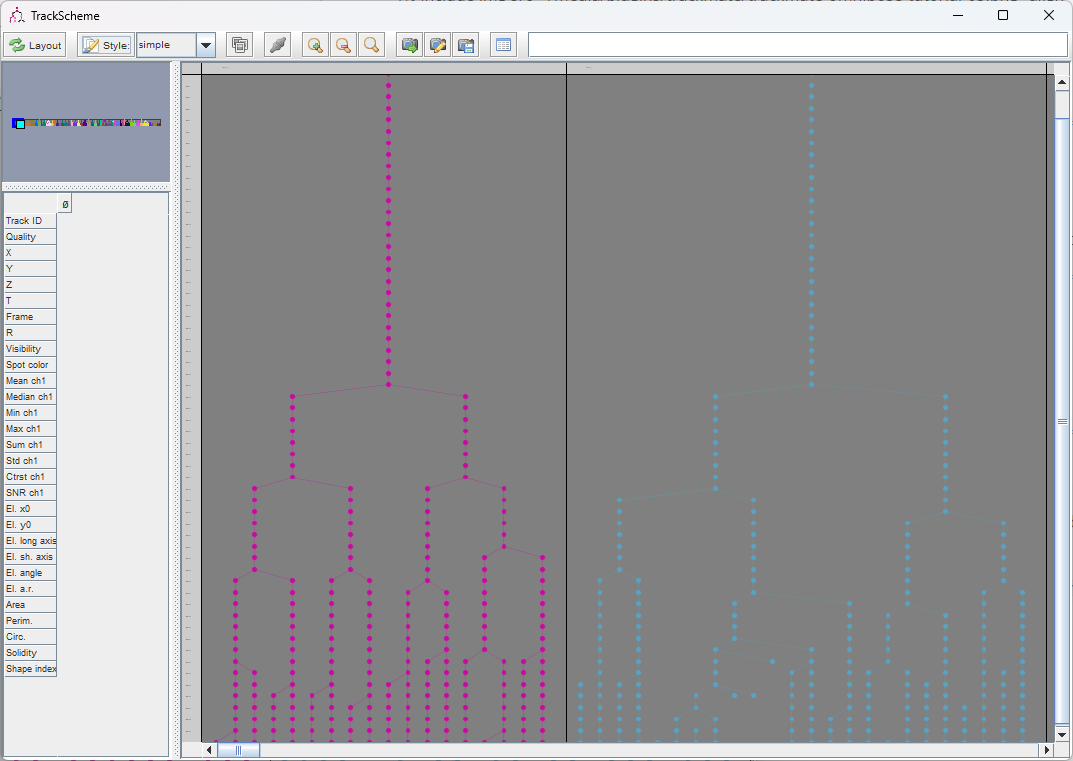Toggle the Ø average column button
This screenshot has width=1073, height=761.
64,202
